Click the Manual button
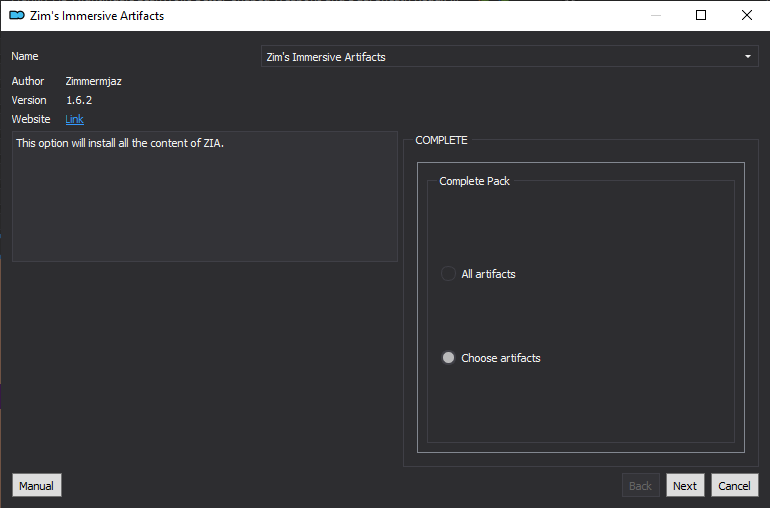 [x=37, y=485]
